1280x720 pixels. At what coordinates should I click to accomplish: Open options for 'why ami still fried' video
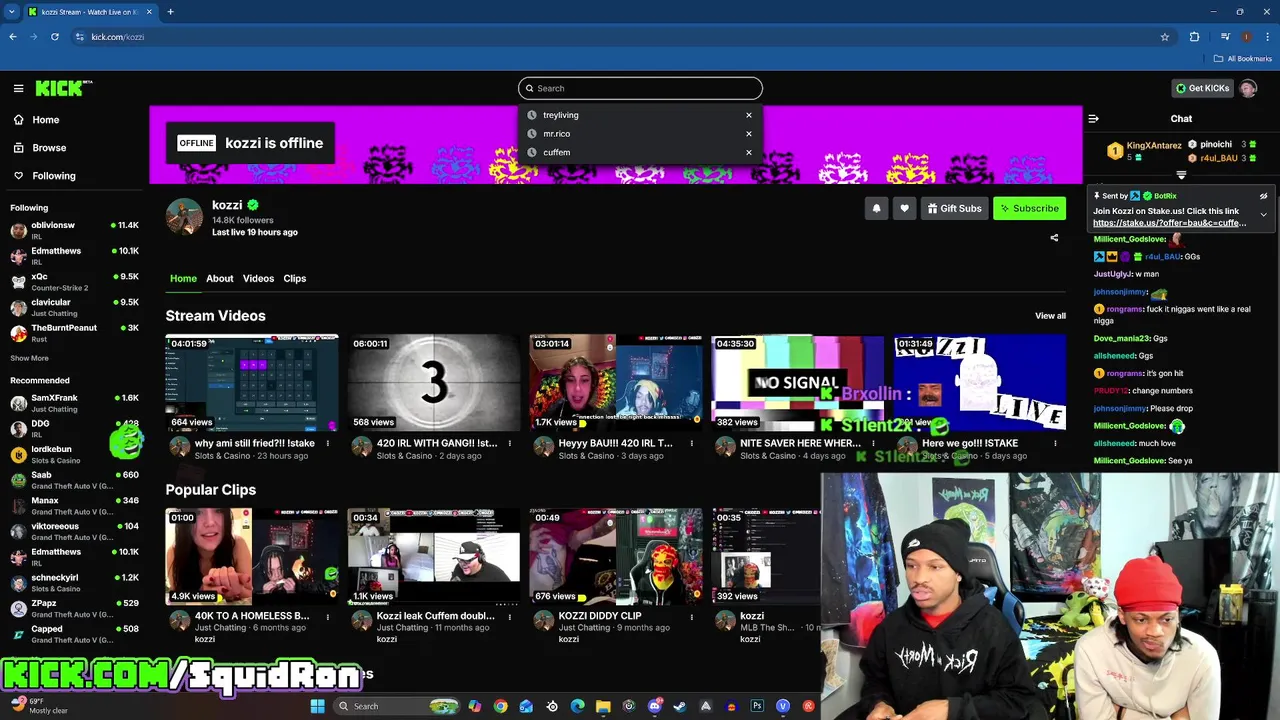point(328,443)
